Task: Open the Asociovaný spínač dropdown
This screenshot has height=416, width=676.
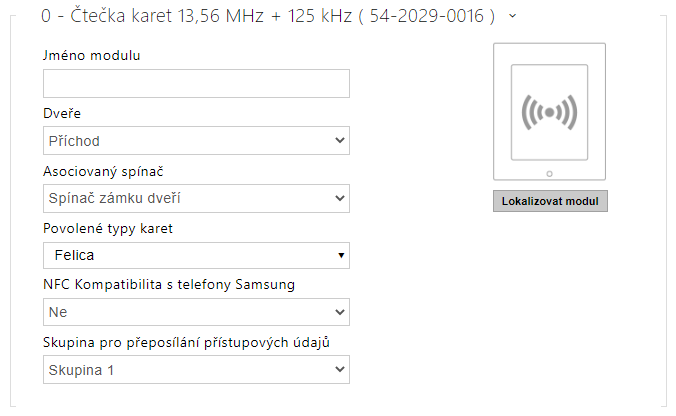Action: tap(196, 198)
